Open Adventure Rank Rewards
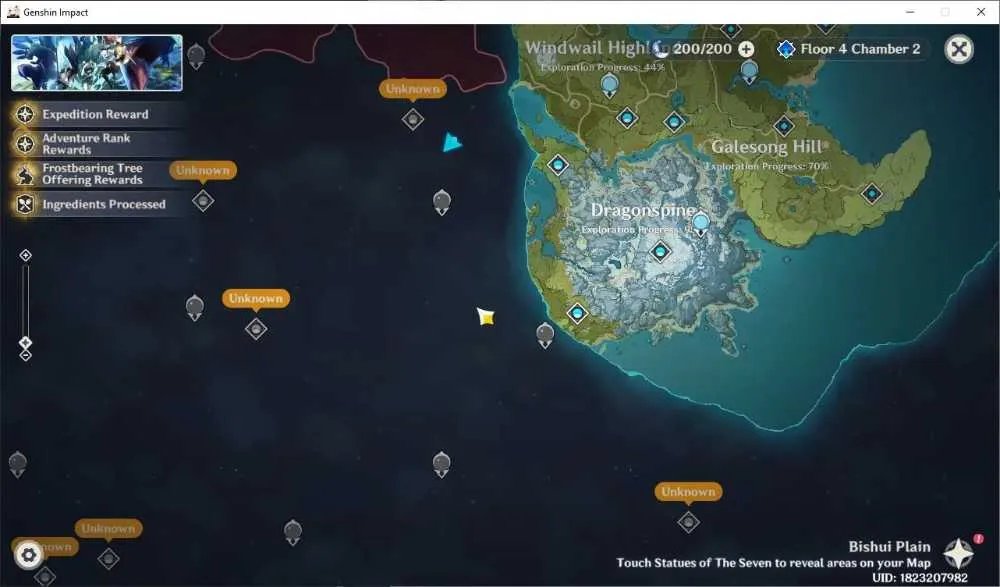Screen dimensions: 1000x587 (x=97, y=144)
